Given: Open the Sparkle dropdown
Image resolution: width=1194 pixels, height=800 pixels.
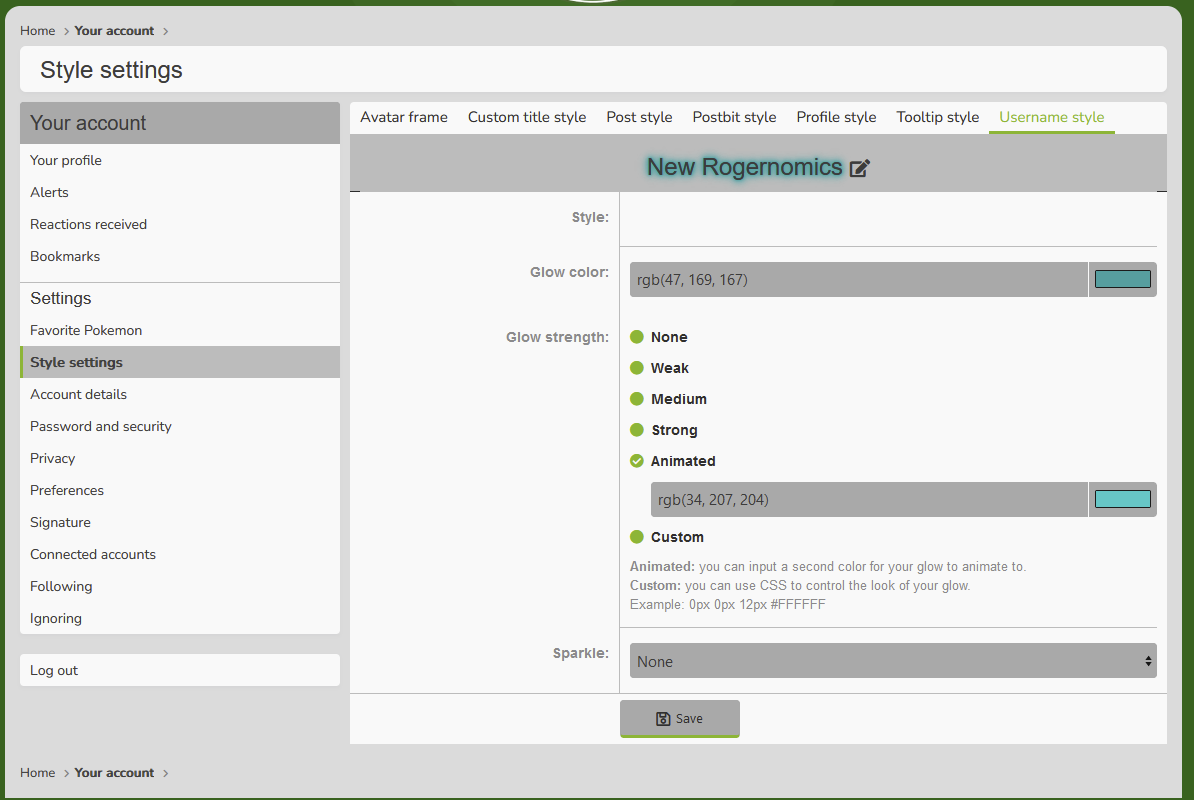Looking at the screenshot, I should 892,661.
